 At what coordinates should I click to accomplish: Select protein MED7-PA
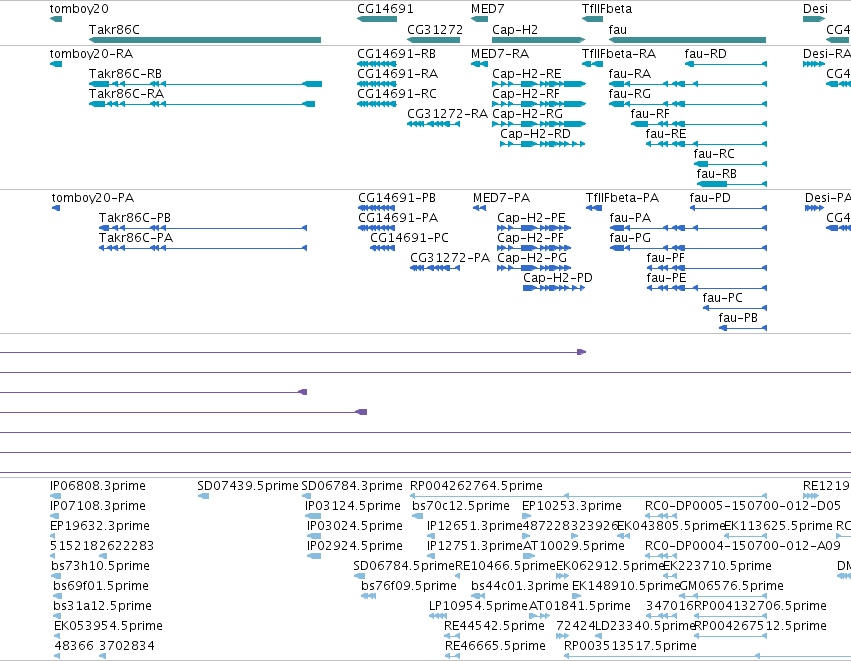(x=479, y=208)
